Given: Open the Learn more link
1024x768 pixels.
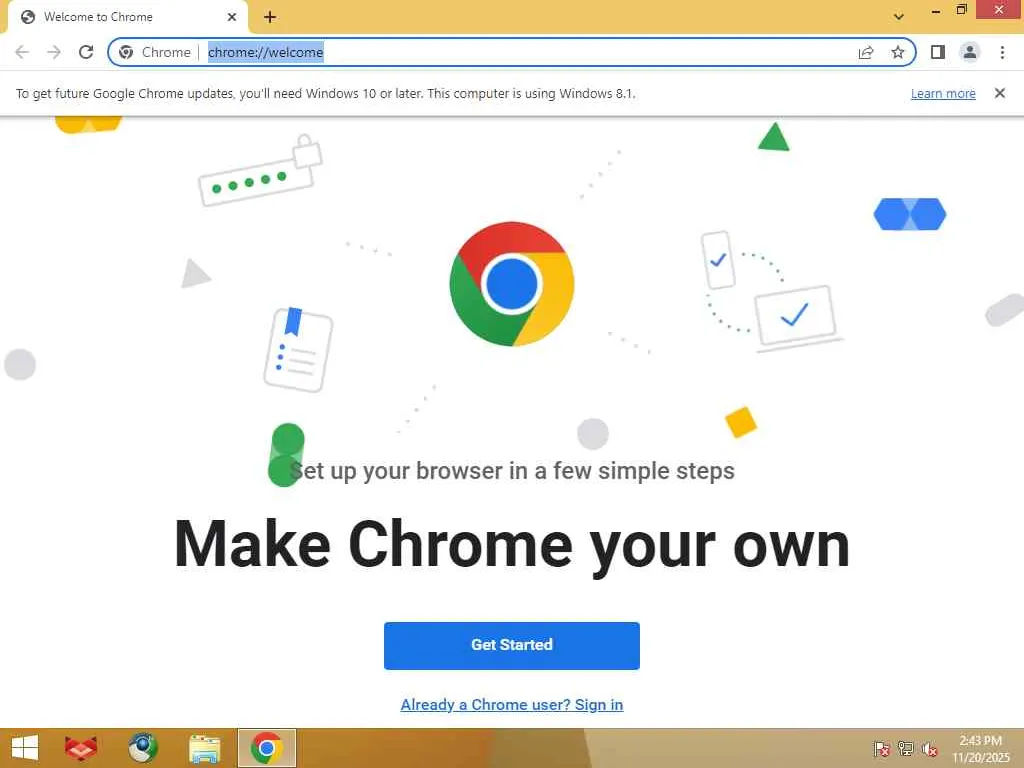Looking at the screenshot, I should point(943,93).
